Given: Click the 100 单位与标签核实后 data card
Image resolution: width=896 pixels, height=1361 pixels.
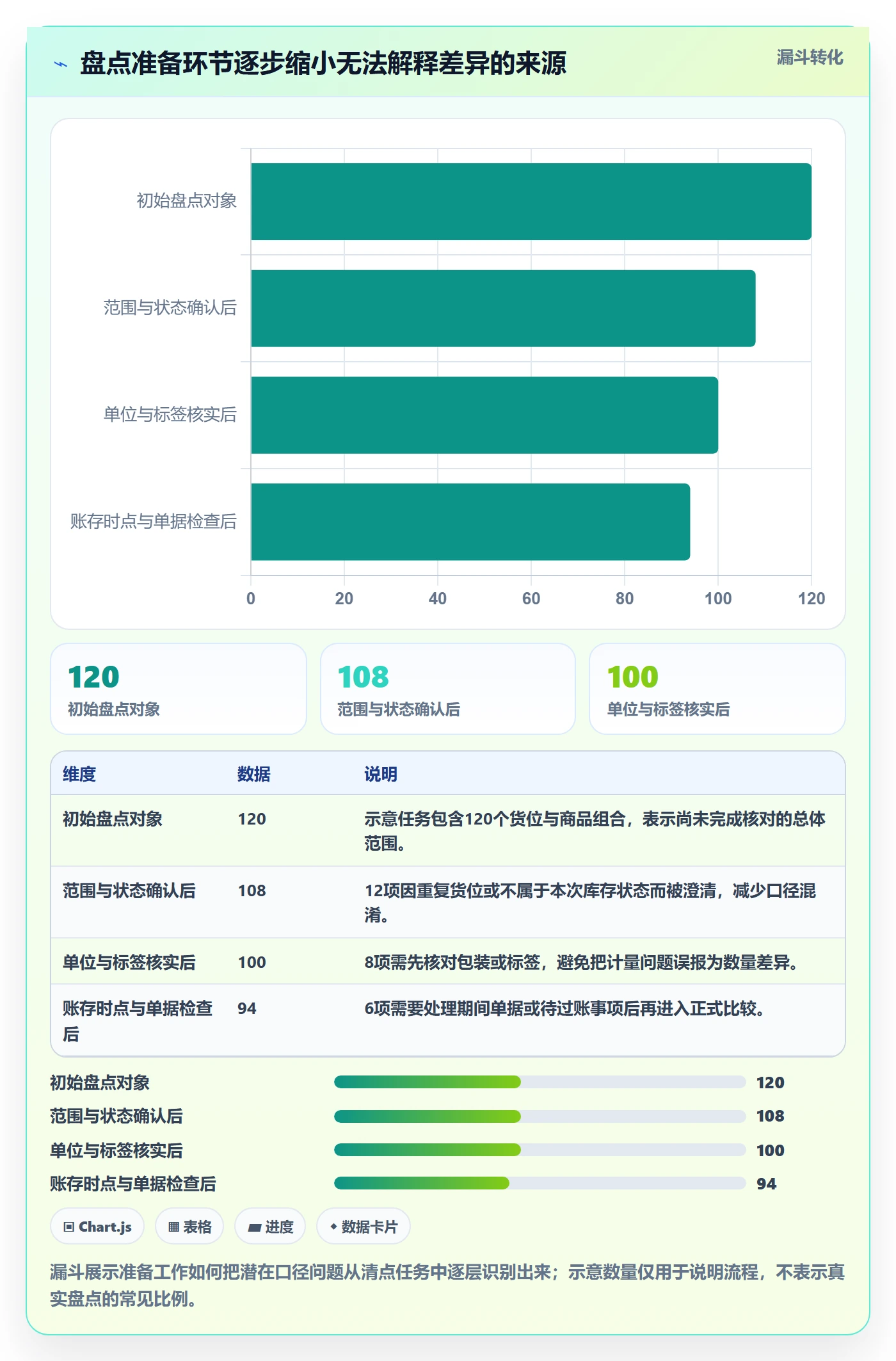Looking at the screenshot, I should pos(717,689).
